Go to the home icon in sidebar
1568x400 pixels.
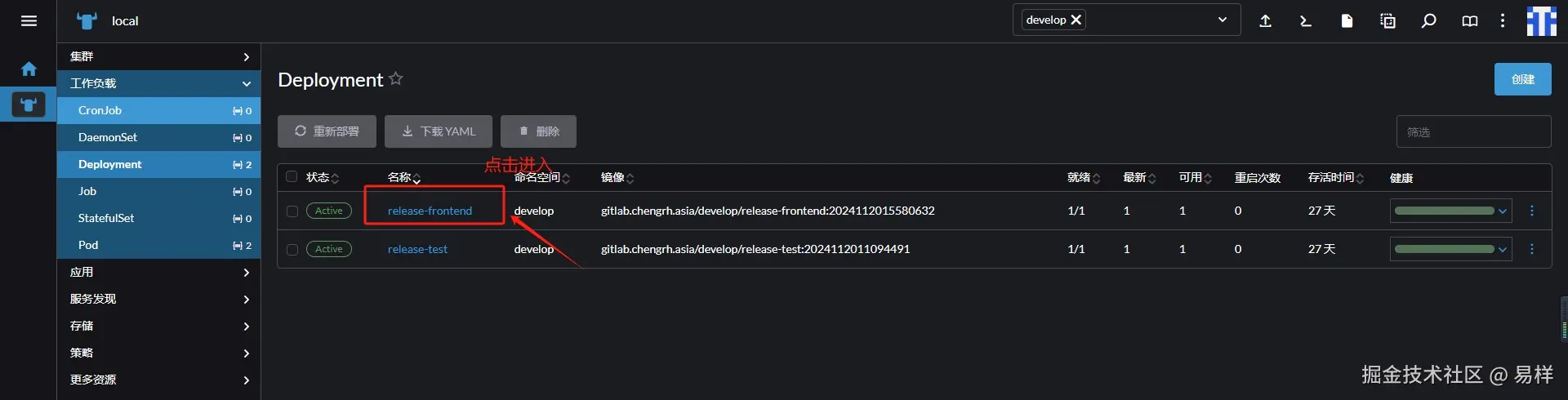coord(29,69)
